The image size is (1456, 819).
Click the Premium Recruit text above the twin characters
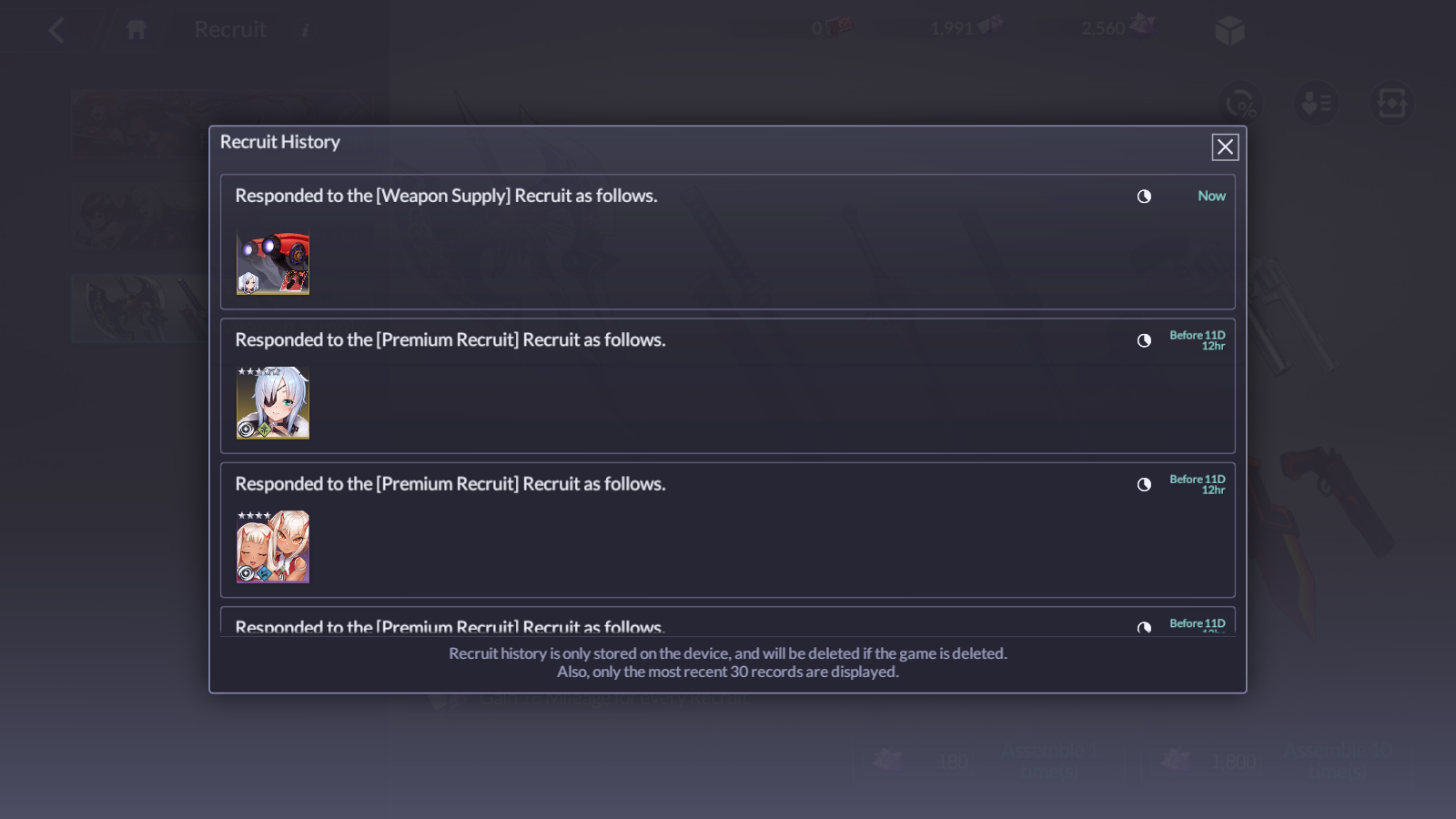point(450,483)
